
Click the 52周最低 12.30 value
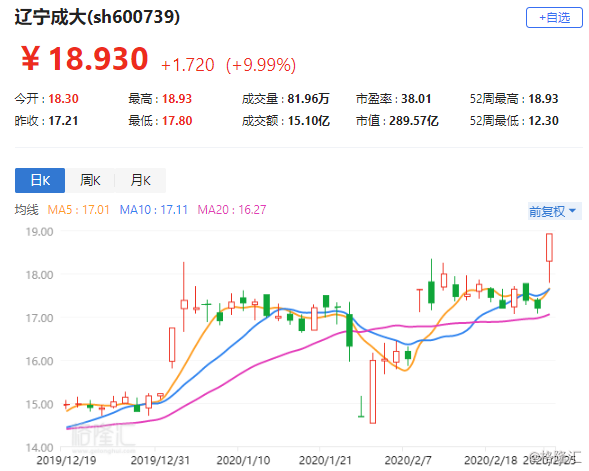tap(514, 121)
